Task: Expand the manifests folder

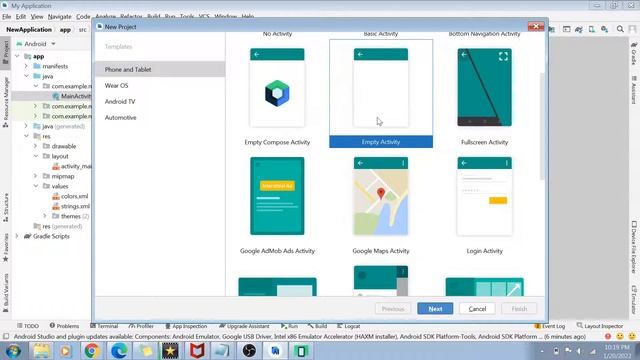Action: click(x=26, y=66)
